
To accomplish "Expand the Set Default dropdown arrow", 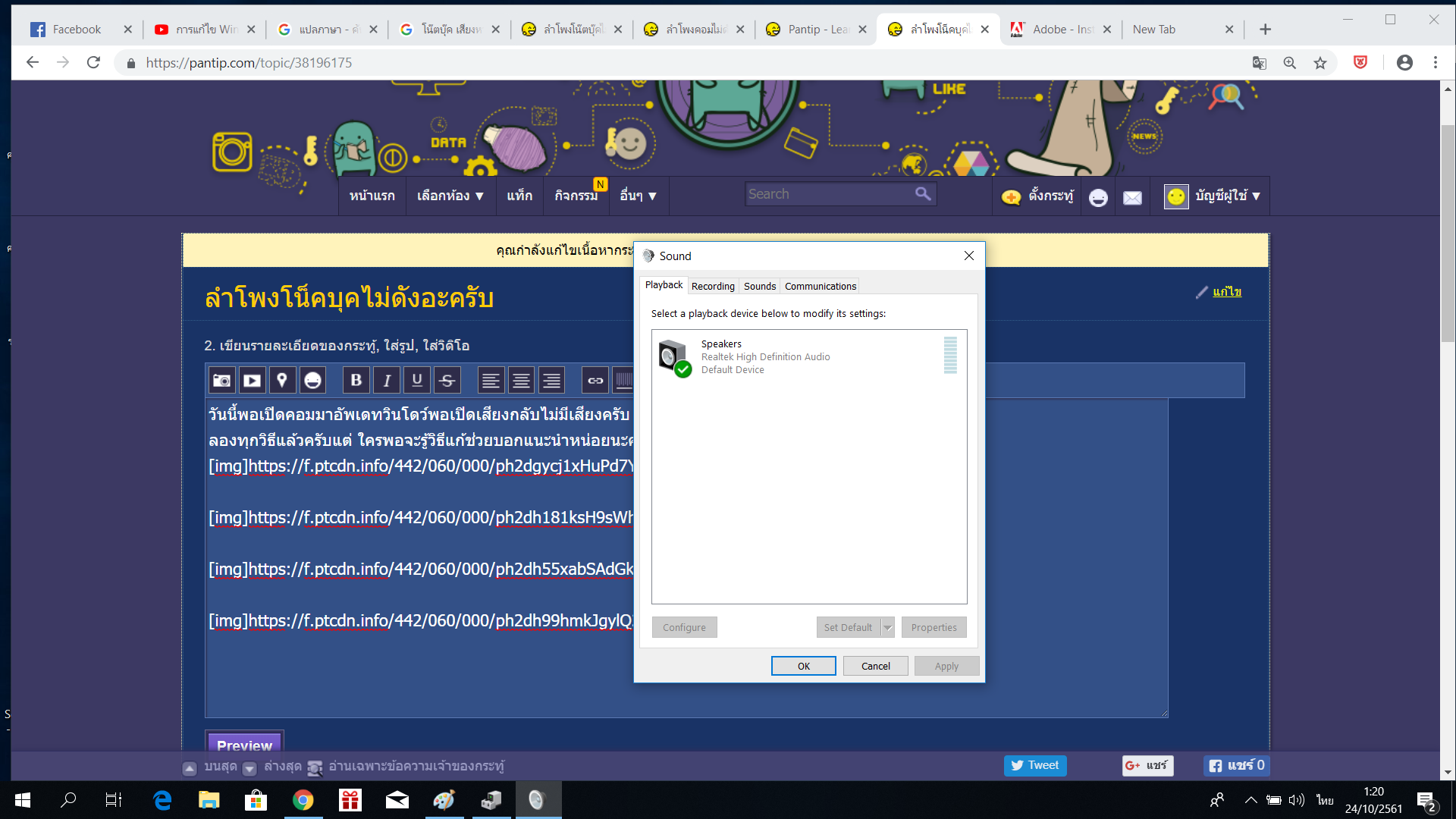I will (888, 627).
